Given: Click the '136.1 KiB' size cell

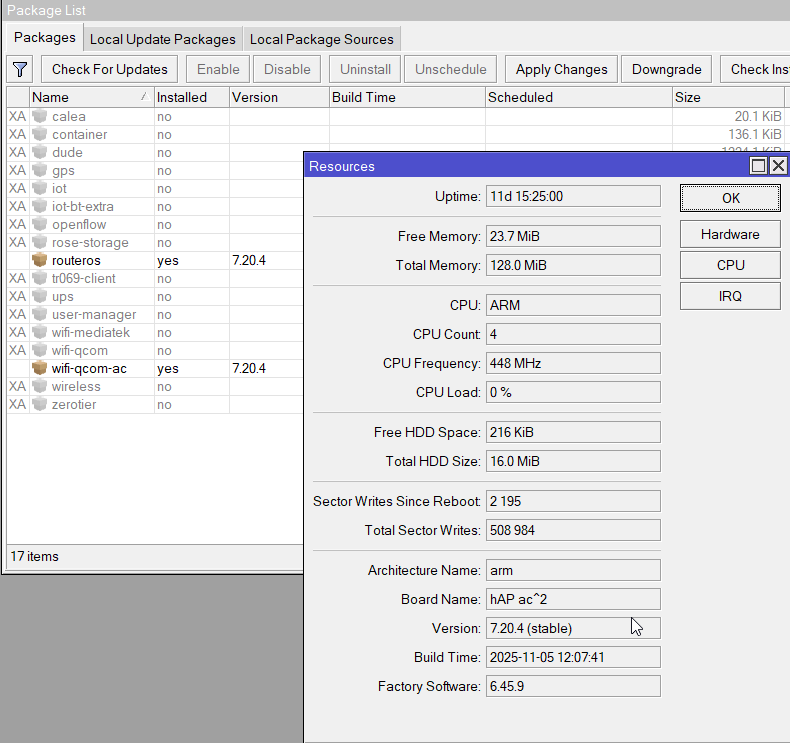Looking at the screenshot, I should [754, 134].
